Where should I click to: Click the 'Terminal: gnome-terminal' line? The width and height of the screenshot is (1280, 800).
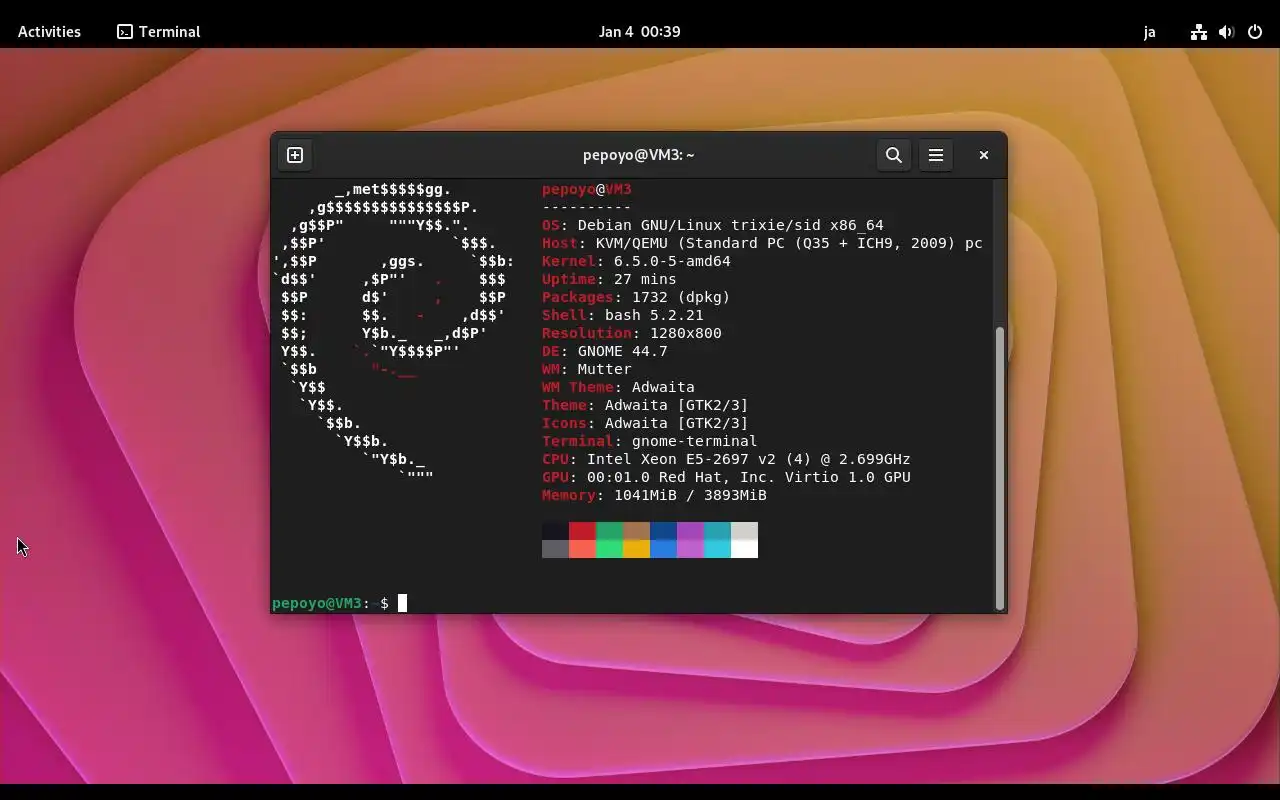[x=650, y=441]
